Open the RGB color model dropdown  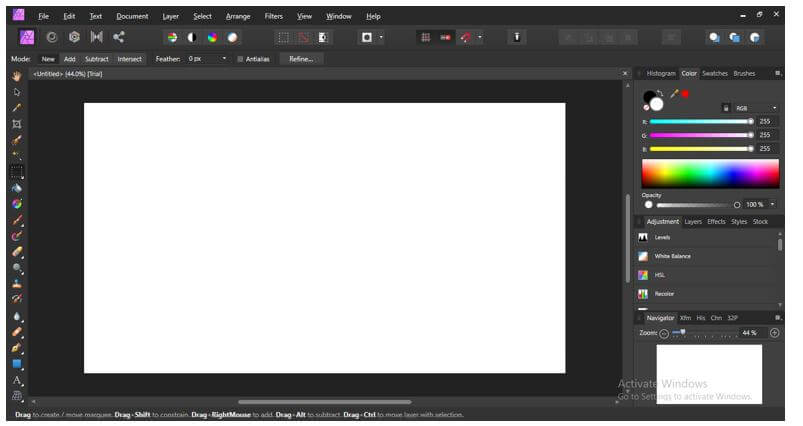coord(757,108)
